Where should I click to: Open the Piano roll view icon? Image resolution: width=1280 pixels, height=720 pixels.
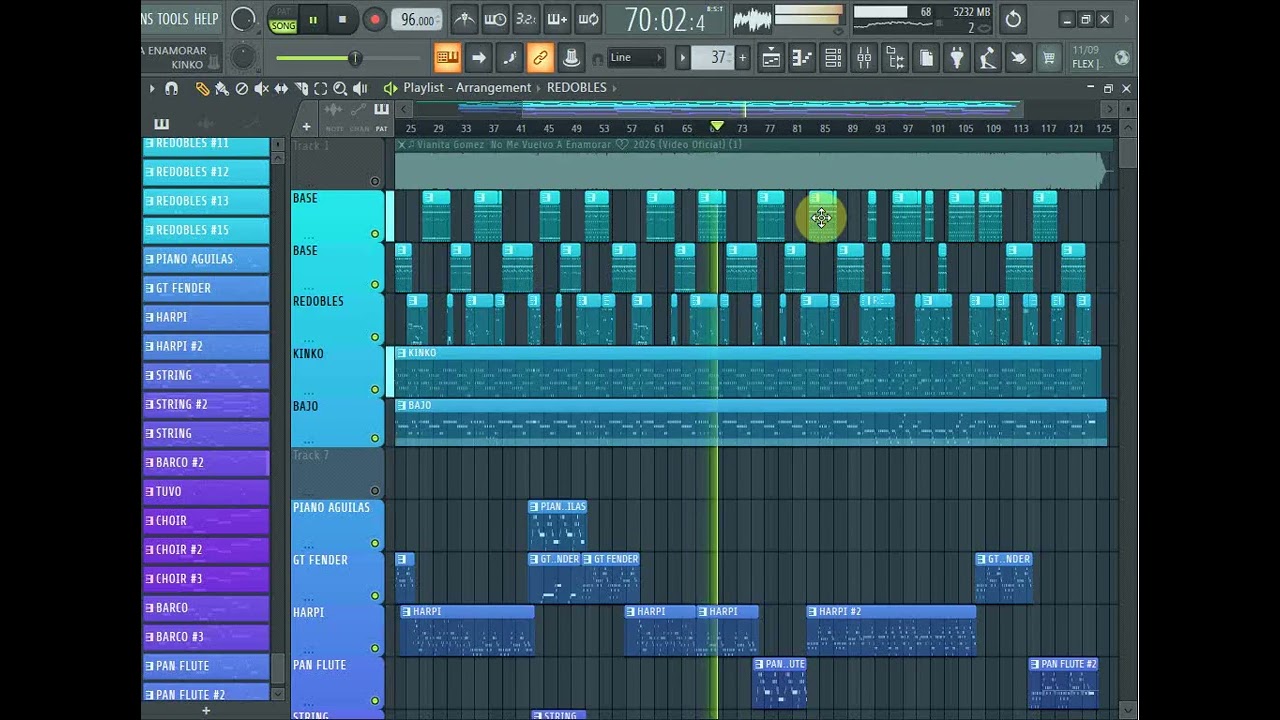click(x=802, y=58)
